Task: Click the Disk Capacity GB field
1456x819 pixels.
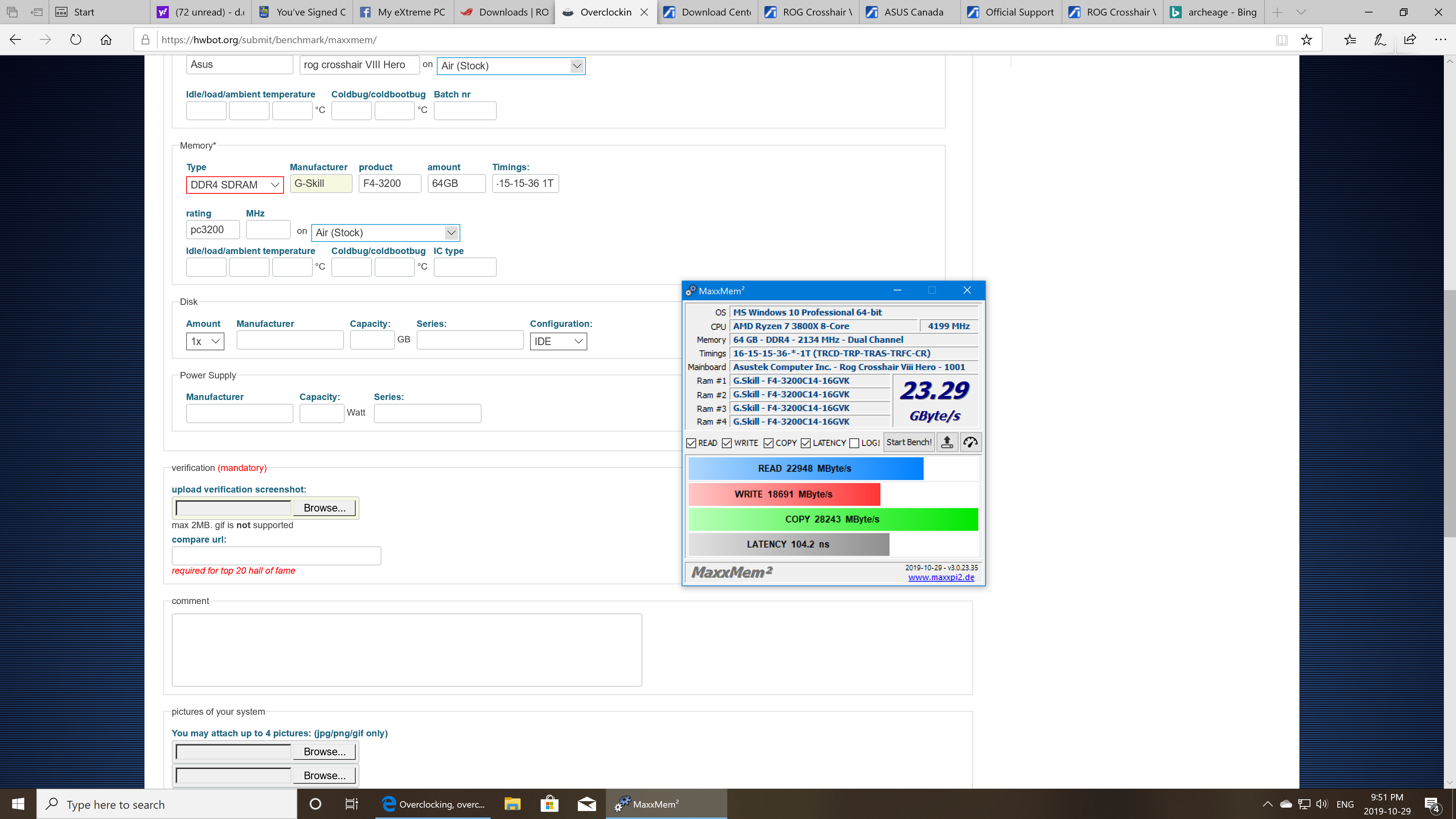Action: click(x=372, y=340)
